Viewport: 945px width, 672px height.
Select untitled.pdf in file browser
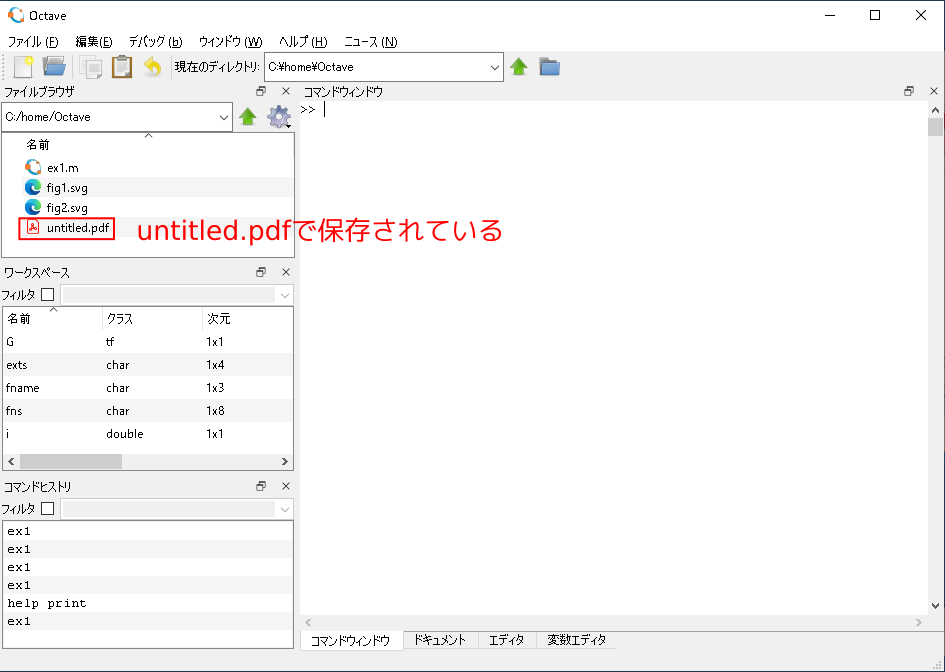coord(77,229)
